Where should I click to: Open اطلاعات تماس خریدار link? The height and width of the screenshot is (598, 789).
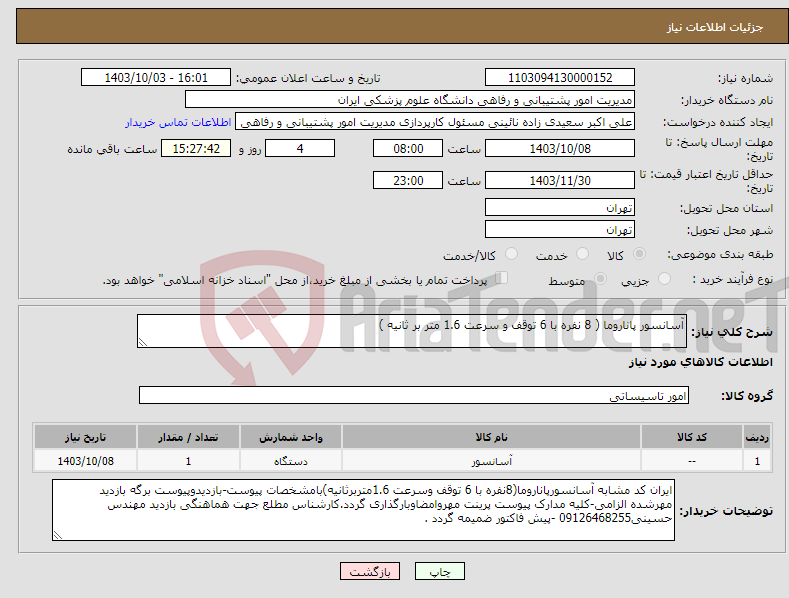pyautogui.click(x=178, y=122)
